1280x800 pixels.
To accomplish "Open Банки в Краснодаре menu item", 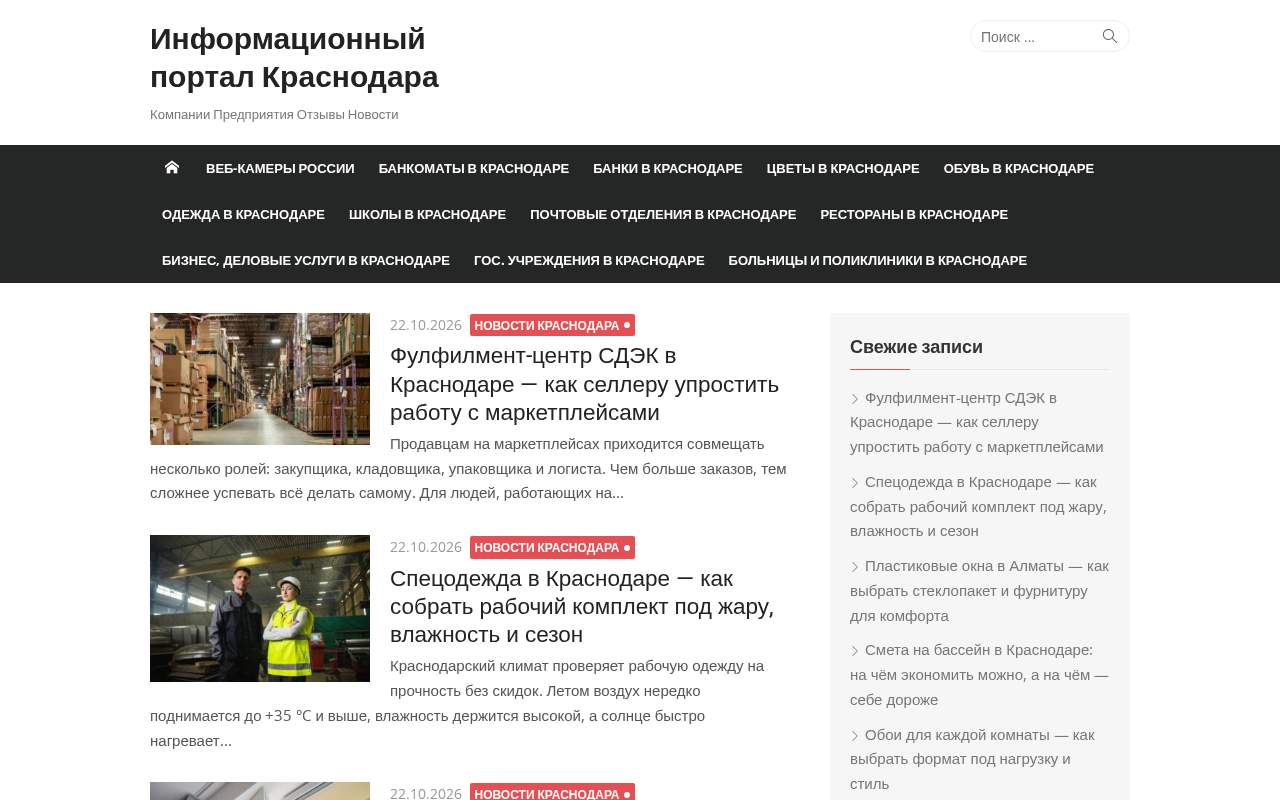I will click(668, 168).
